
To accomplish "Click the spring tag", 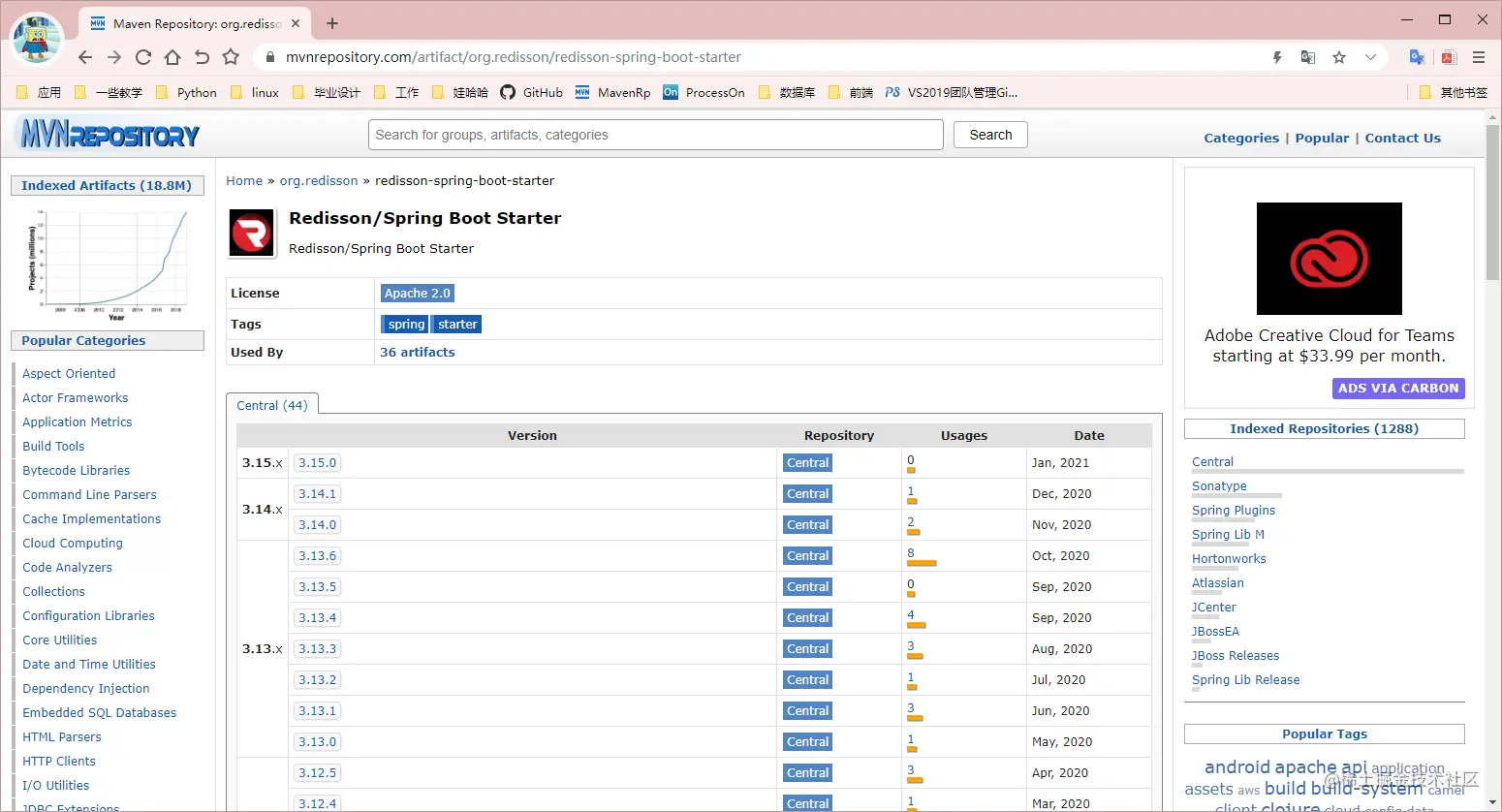I will (x=405, y=324).
